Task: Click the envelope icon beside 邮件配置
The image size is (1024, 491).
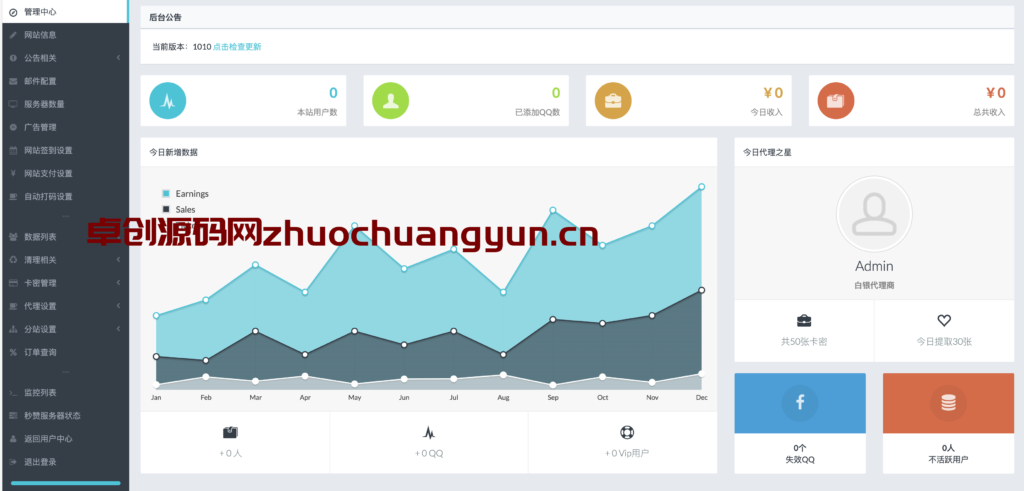Action: coord(13,81)
